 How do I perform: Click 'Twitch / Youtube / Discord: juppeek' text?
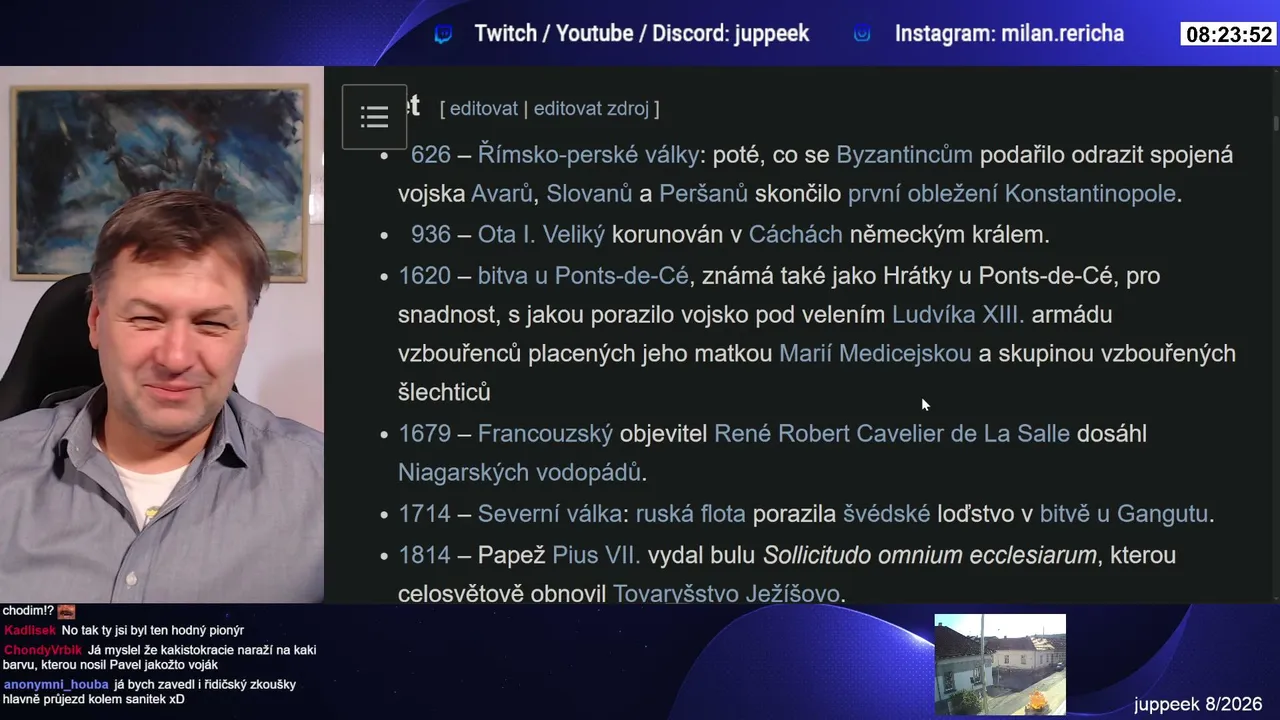tap(642, 34)
